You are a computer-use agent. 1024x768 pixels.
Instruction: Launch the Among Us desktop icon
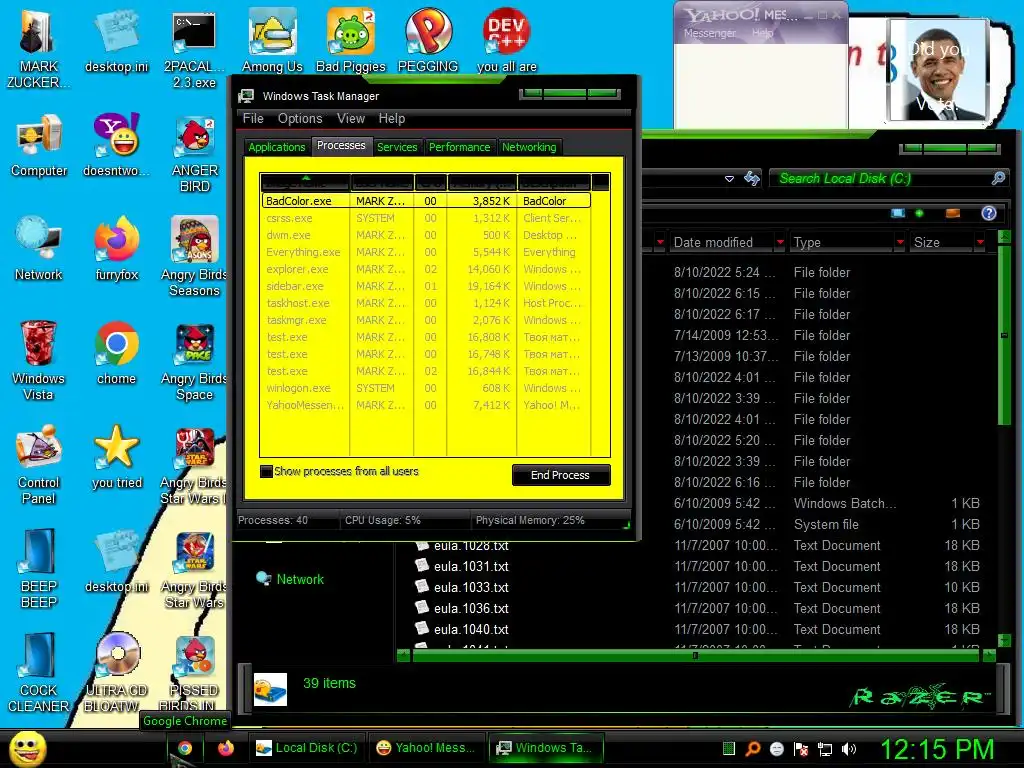pos(272,41)
